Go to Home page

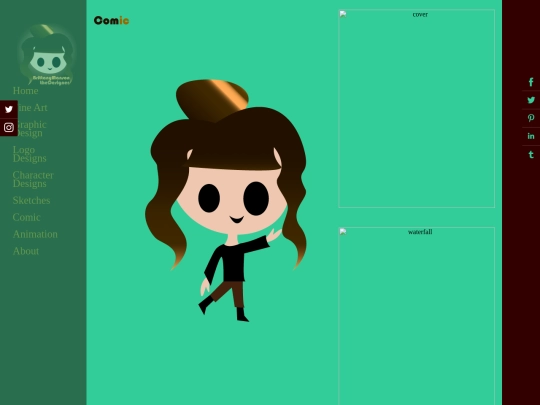[25, 91]
